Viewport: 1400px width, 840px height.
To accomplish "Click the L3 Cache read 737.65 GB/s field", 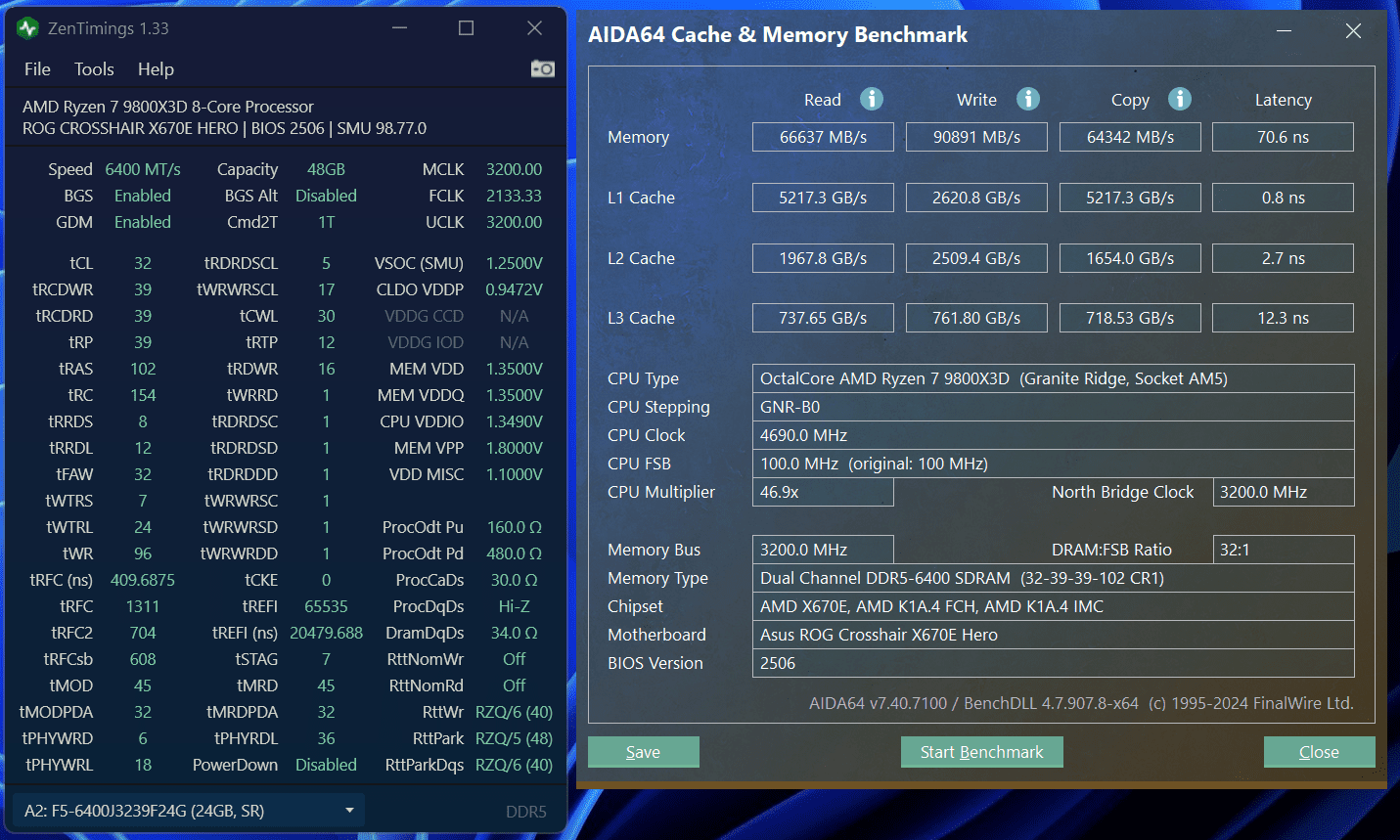I will pyautogui.click(x=823, y=318).
